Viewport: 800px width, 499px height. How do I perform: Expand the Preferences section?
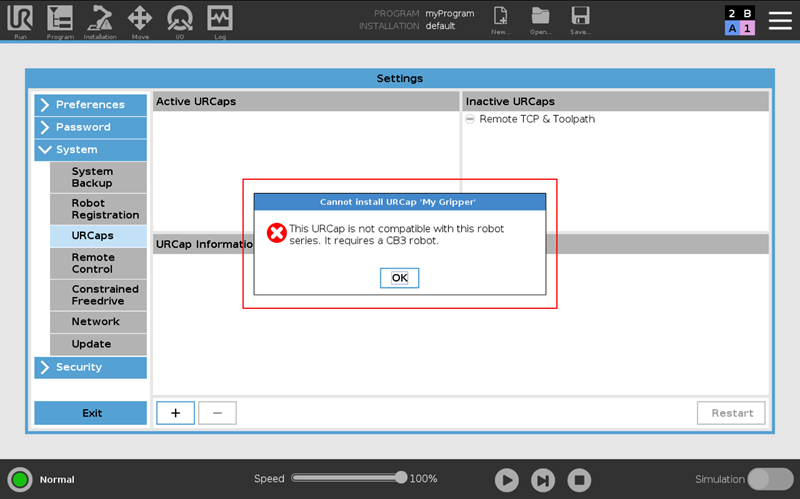(x=90, y=105)
